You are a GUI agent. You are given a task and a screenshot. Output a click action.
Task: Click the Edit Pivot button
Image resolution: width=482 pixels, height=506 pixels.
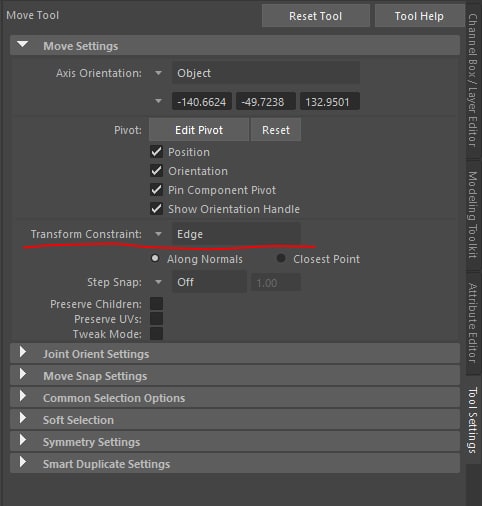click(x=199, y=130)
